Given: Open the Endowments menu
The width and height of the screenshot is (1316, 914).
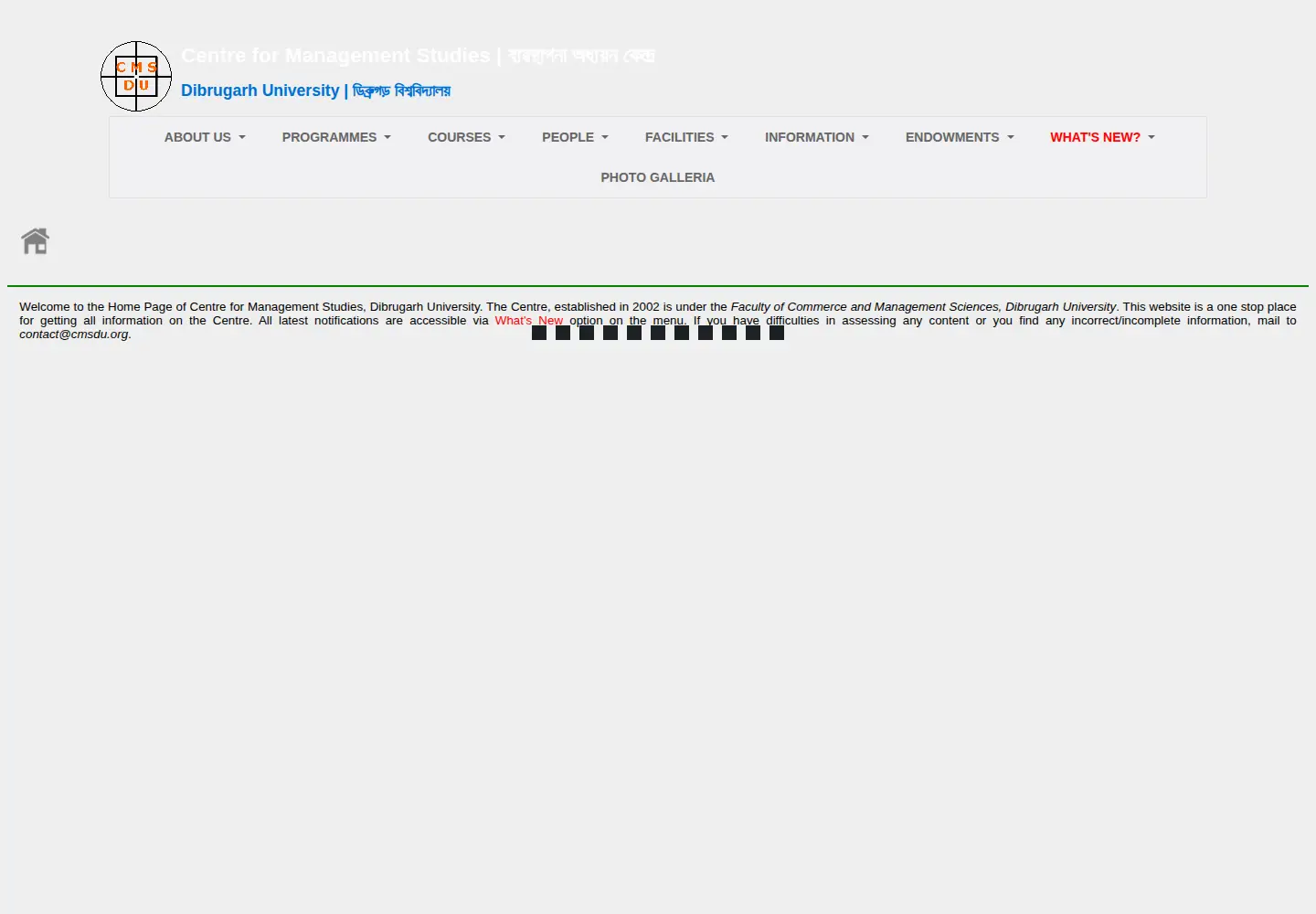Looking at the screenshot, I should [960, 137].
